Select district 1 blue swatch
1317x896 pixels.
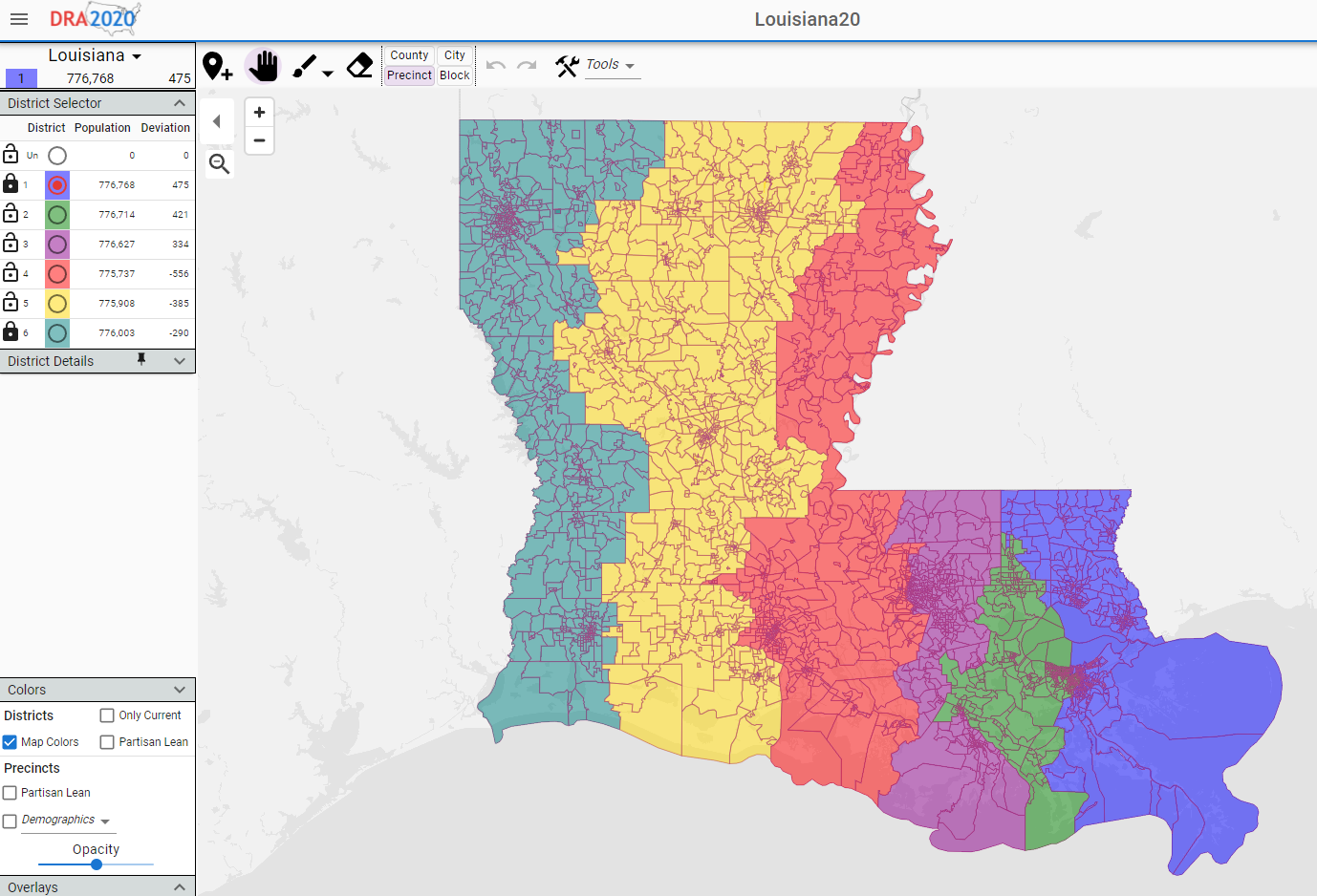(57, 185)
